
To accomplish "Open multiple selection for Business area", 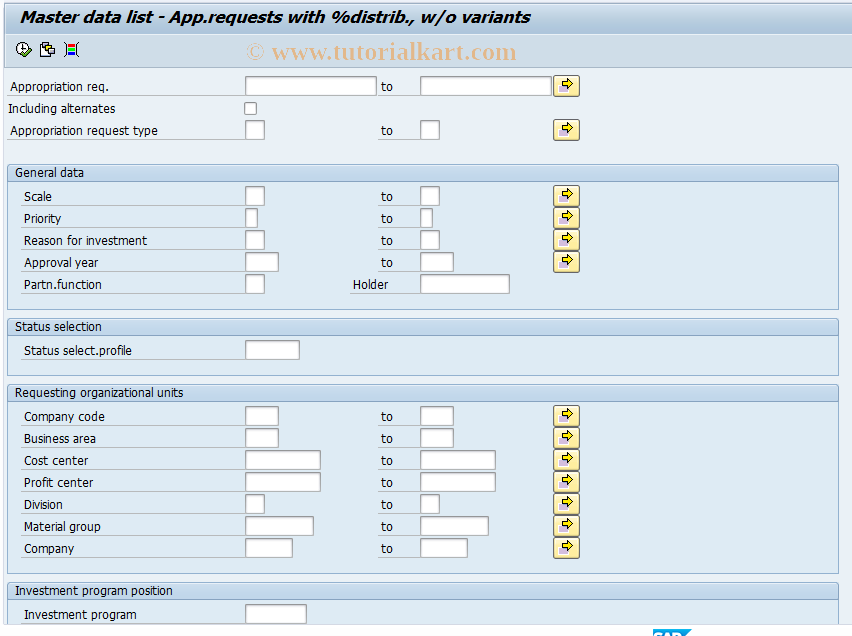I will pos(566,438).
